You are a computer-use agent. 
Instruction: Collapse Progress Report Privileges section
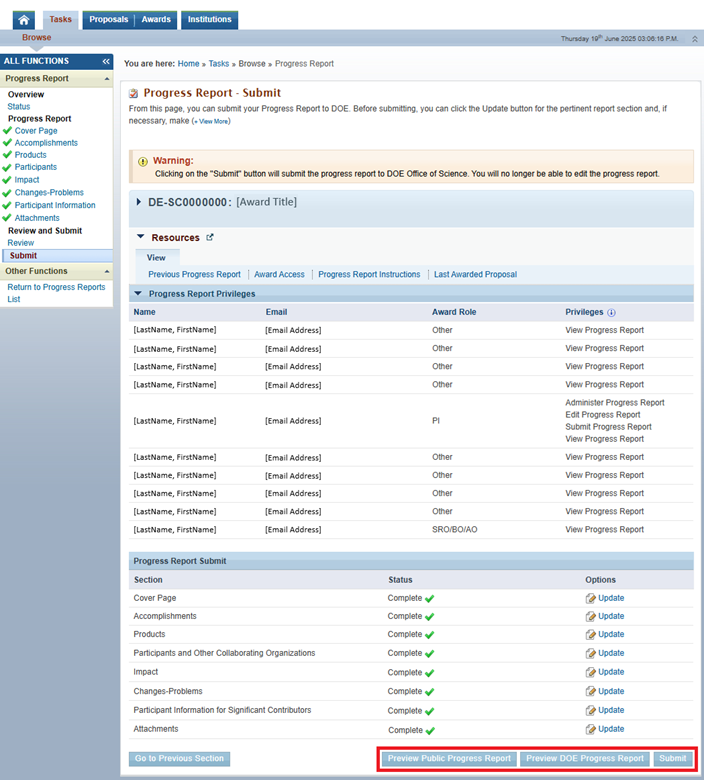coord(137,294)
